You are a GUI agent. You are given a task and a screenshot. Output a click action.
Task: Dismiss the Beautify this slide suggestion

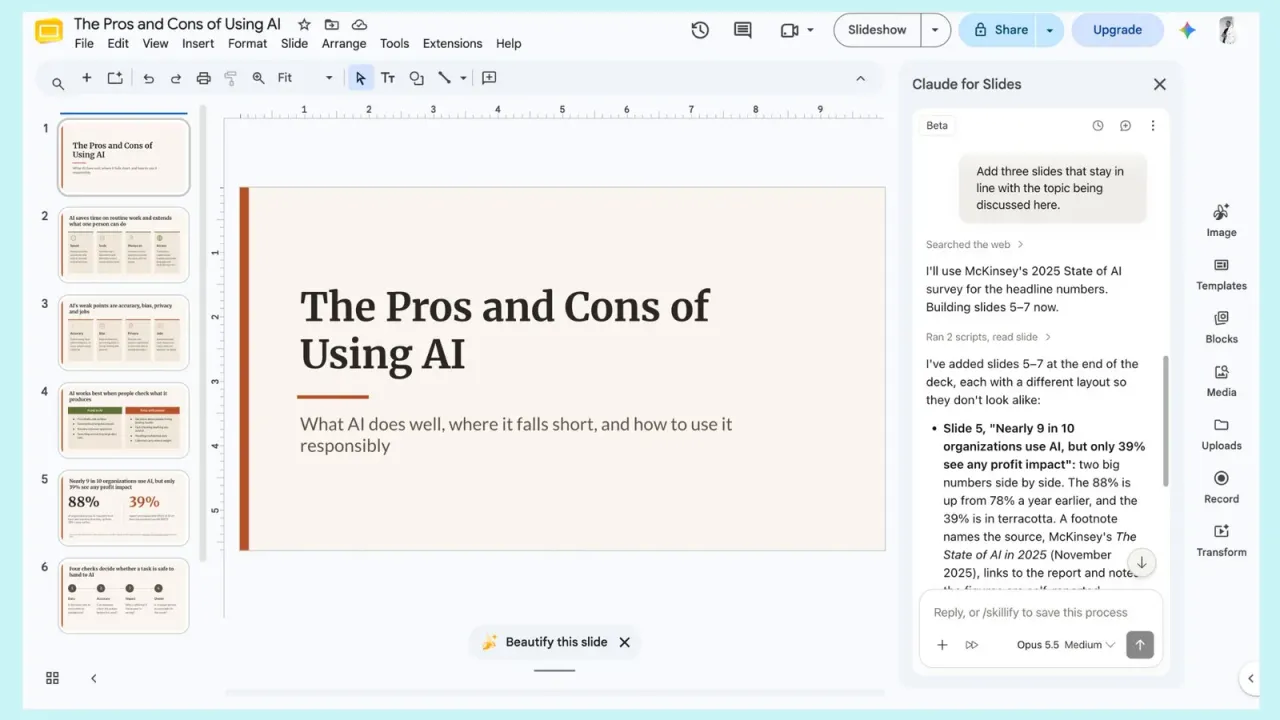[x=625, y=642]
